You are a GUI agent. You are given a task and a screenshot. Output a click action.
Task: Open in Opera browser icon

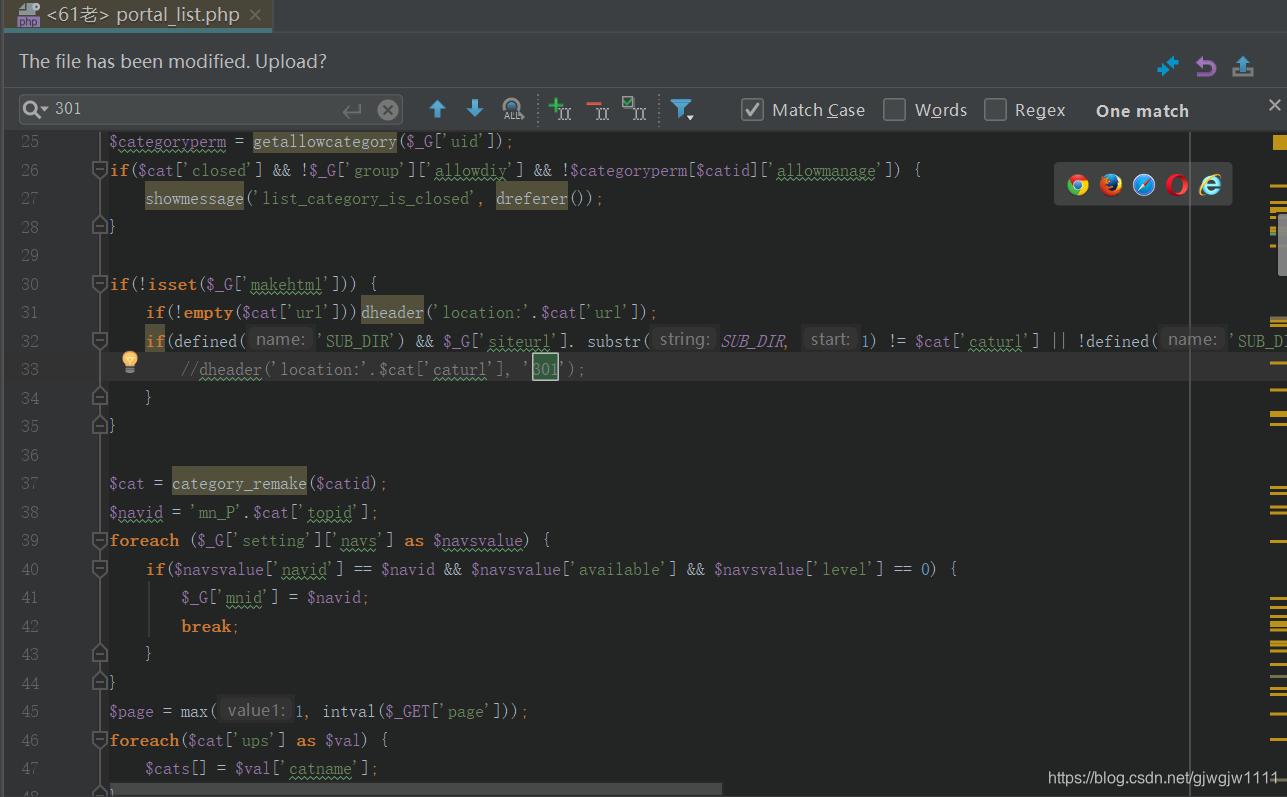coord(1177,184)
